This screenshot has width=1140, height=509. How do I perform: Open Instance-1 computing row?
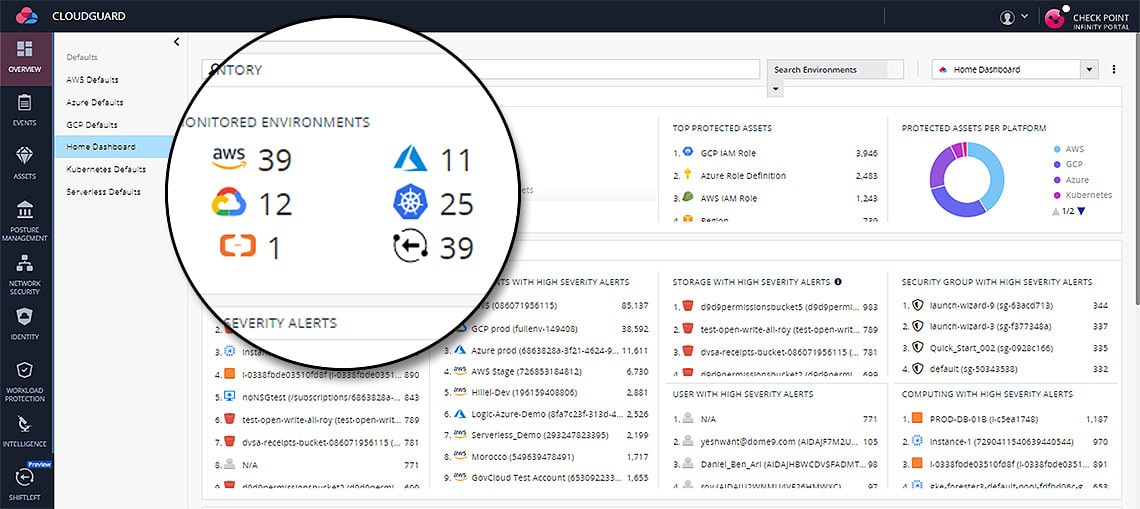coord(1005,441)
